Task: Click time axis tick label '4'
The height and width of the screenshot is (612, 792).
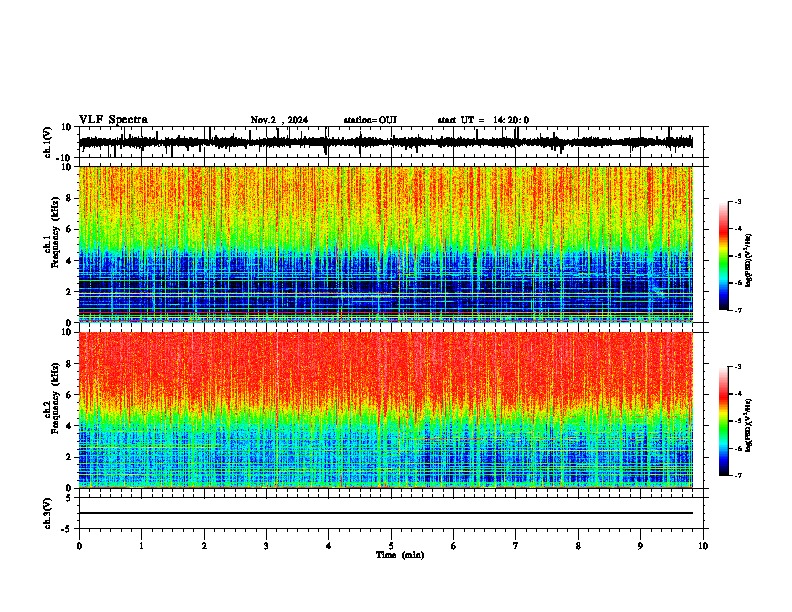Action: click(329, 546)
